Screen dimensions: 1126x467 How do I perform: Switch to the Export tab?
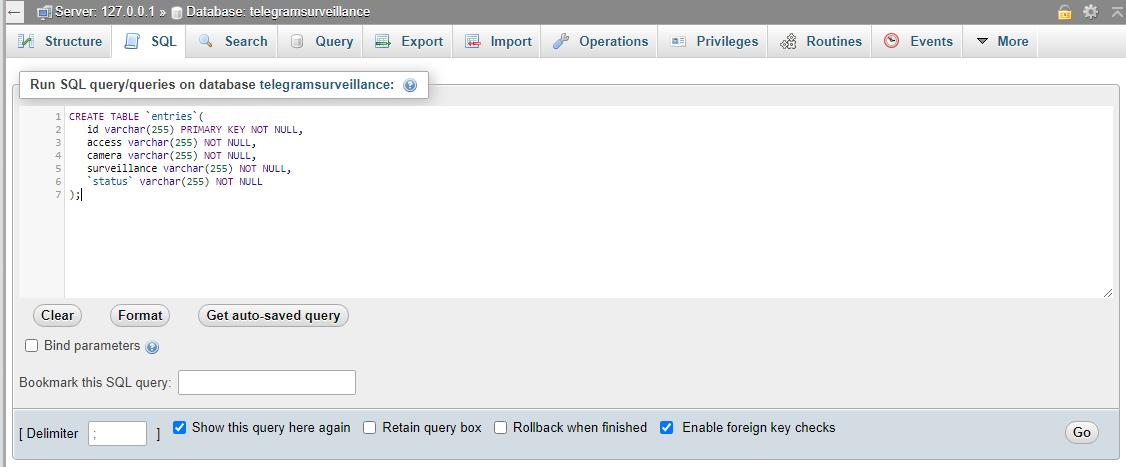tap(409, 41)
